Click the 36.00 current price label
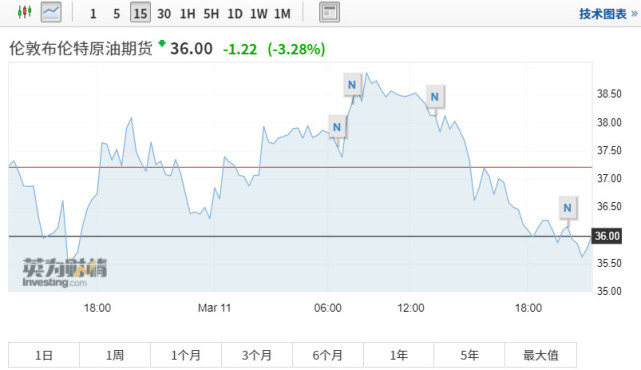Image resolution: width=641 pixels, height=370 pixels. (x=607, y=236)
